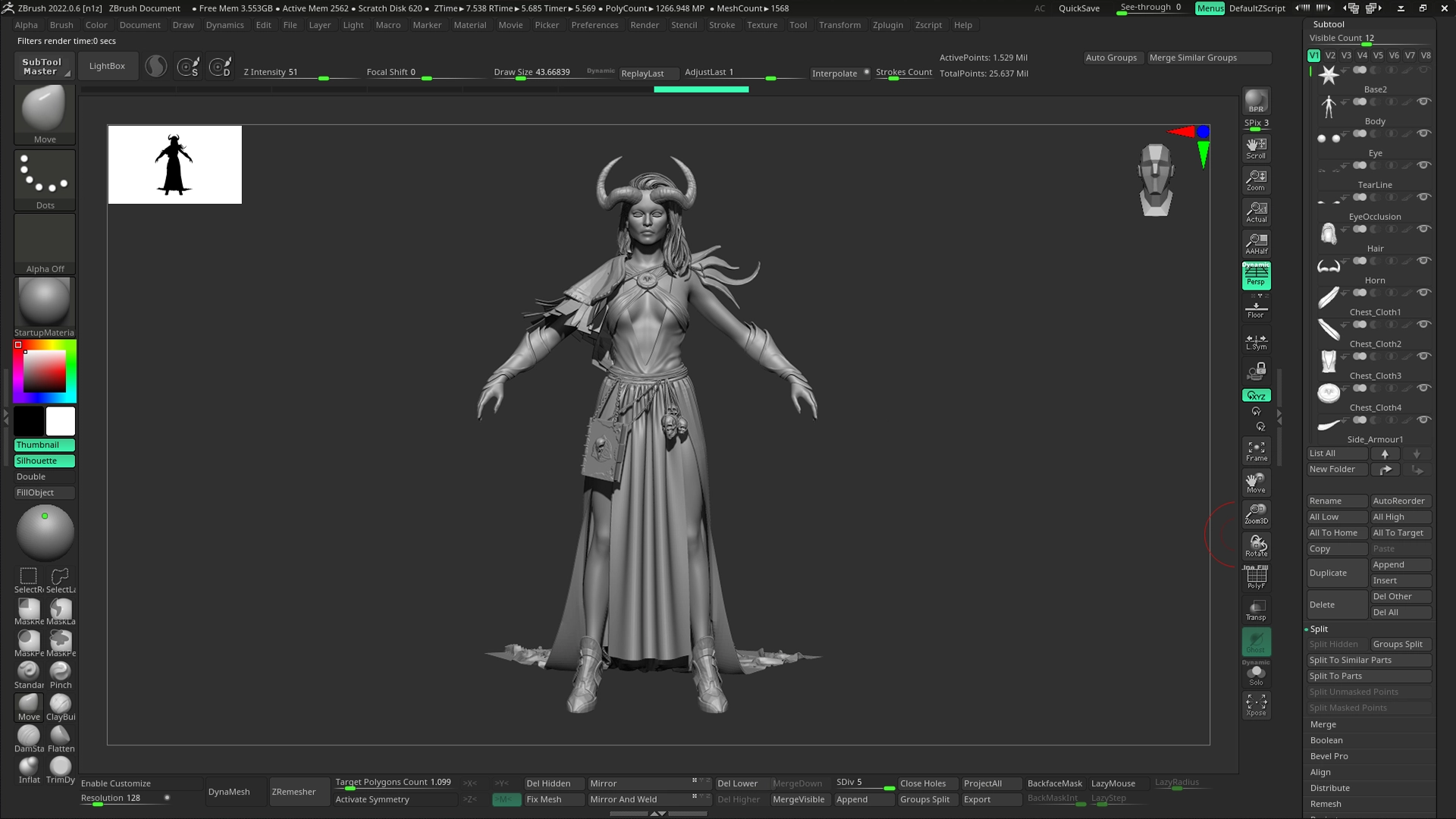The height and width of the screenshot is (819, 1456).
Task: Open the Stroke menu
Action: tap(721, 25)
